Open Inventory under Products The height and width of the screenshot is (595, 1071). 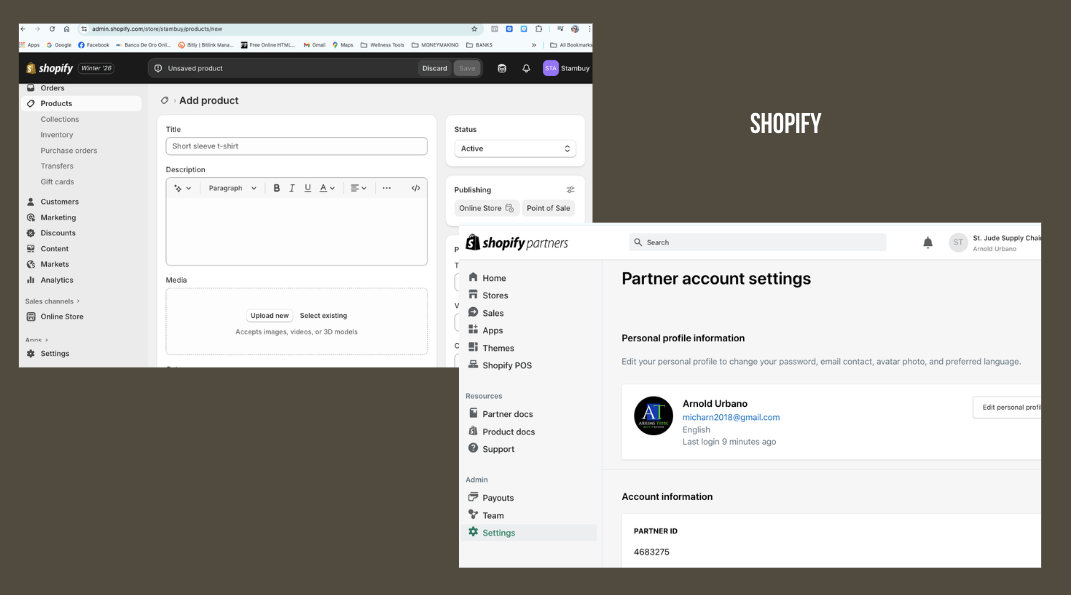pos(57,135)
